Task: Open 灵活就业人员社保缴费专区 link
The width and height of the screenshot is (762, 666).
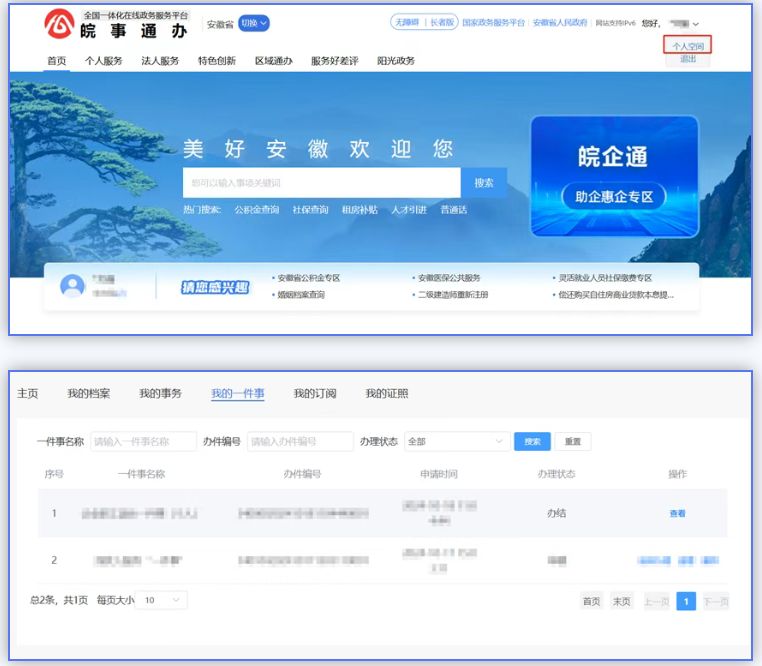Action: [605, 278]
